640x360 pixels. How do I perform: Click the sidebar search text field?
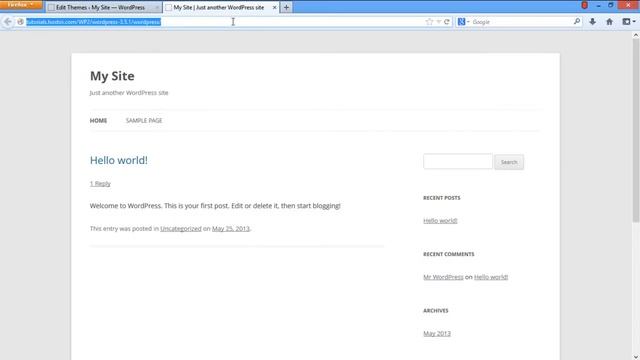[458, 161]
